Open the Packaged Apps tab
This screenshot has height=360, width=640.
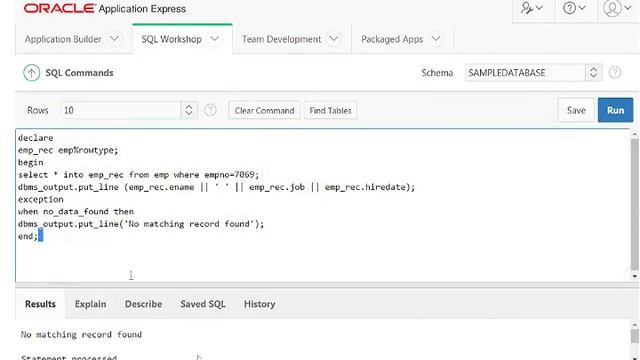[x=392, y=39]
